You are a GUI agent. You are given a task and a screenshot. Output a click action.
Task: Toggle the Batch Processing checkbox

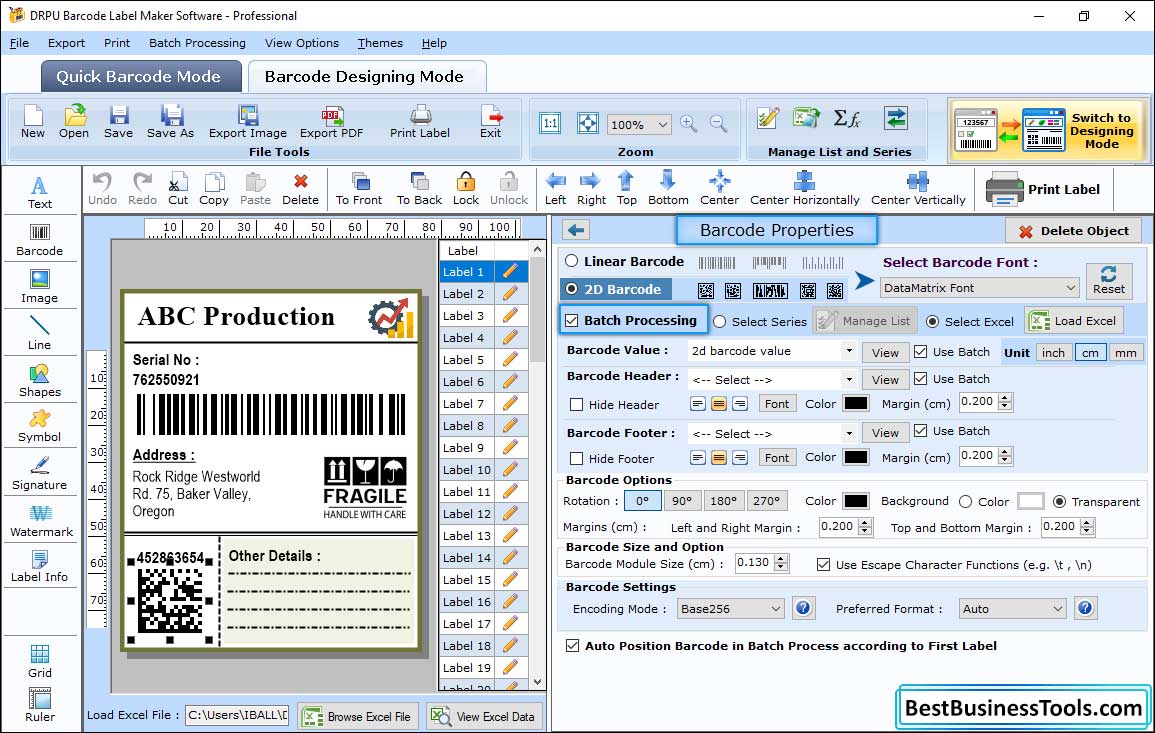pyautogui.click(x=572, y=320)
